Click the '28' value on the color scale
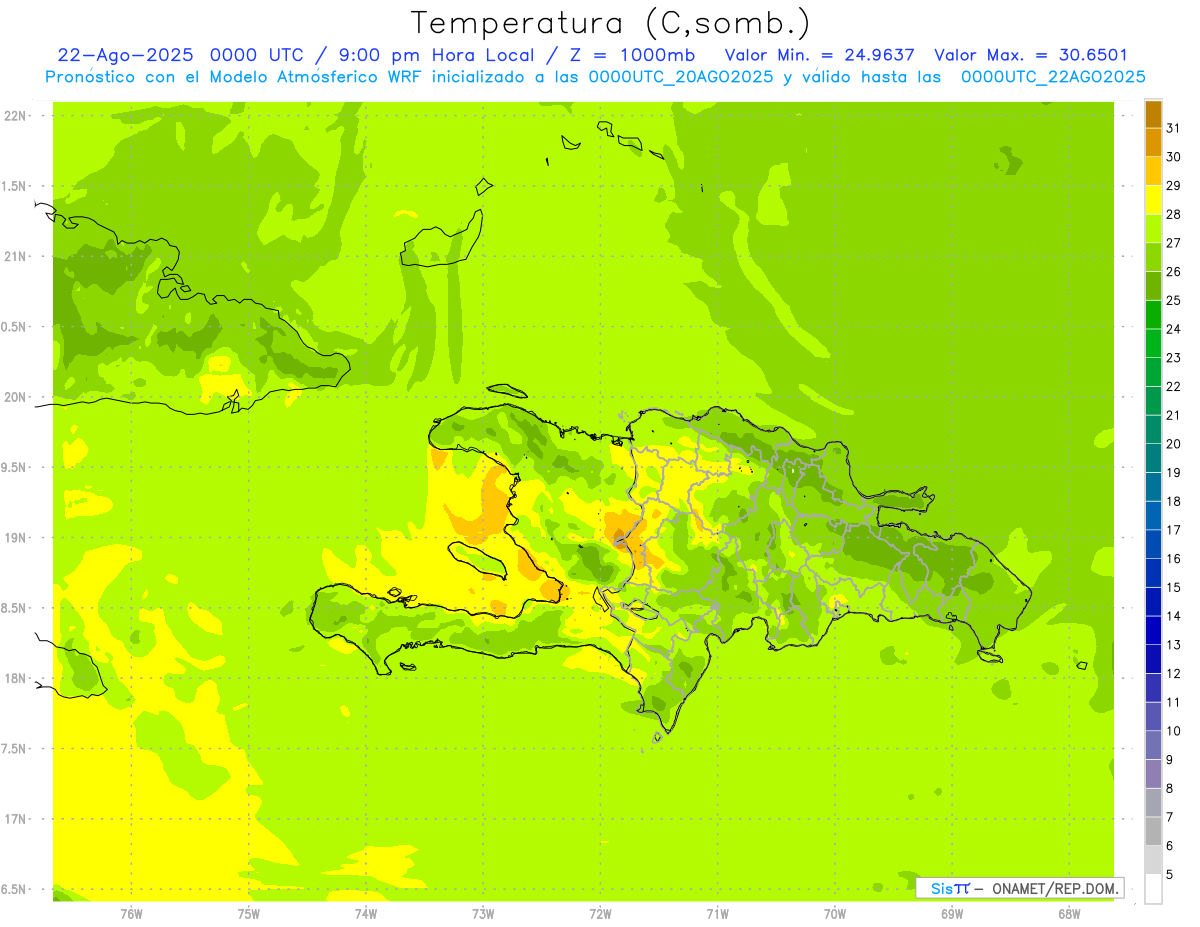1200x927 pixels. click(1174, 214)
